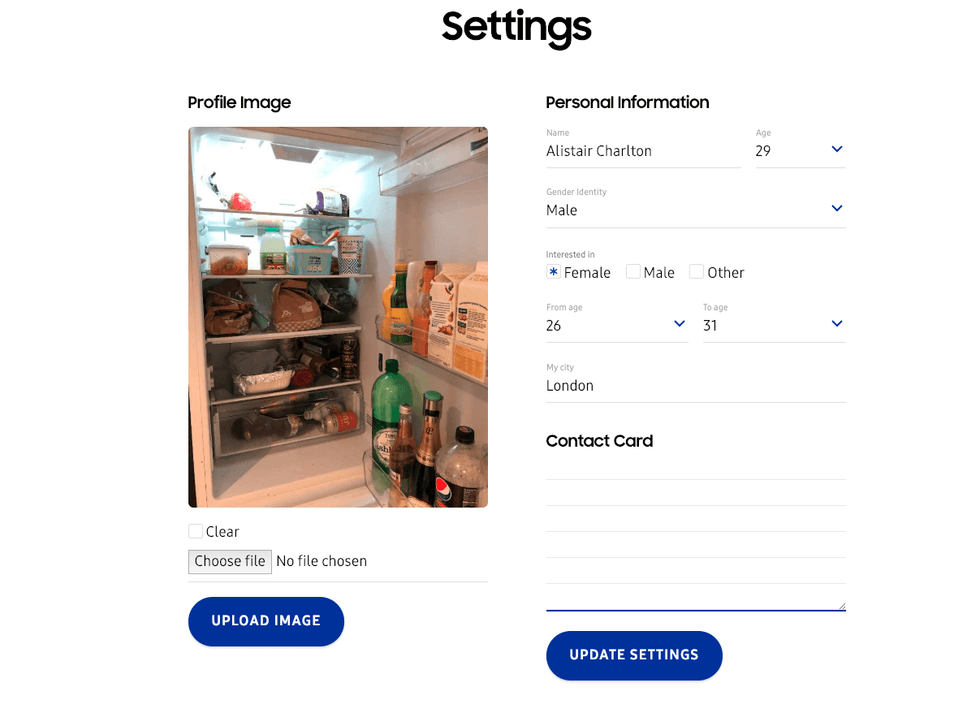980x705 pixels.
Task: Expand the Gender Identity dropdown
Action: tap(695, 210)
